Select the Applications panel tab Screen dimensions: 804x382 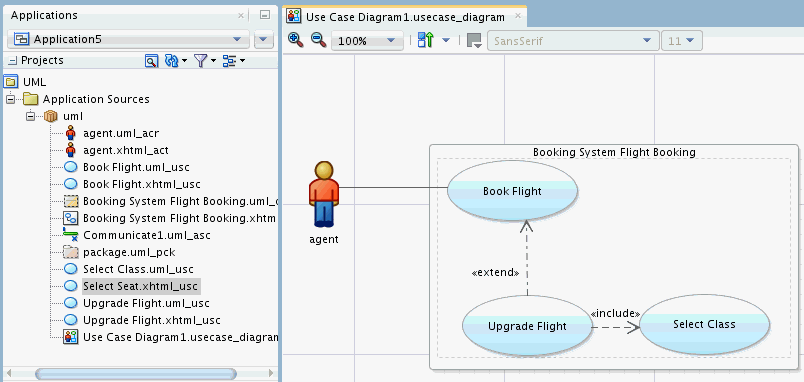[x=44, y=15]
